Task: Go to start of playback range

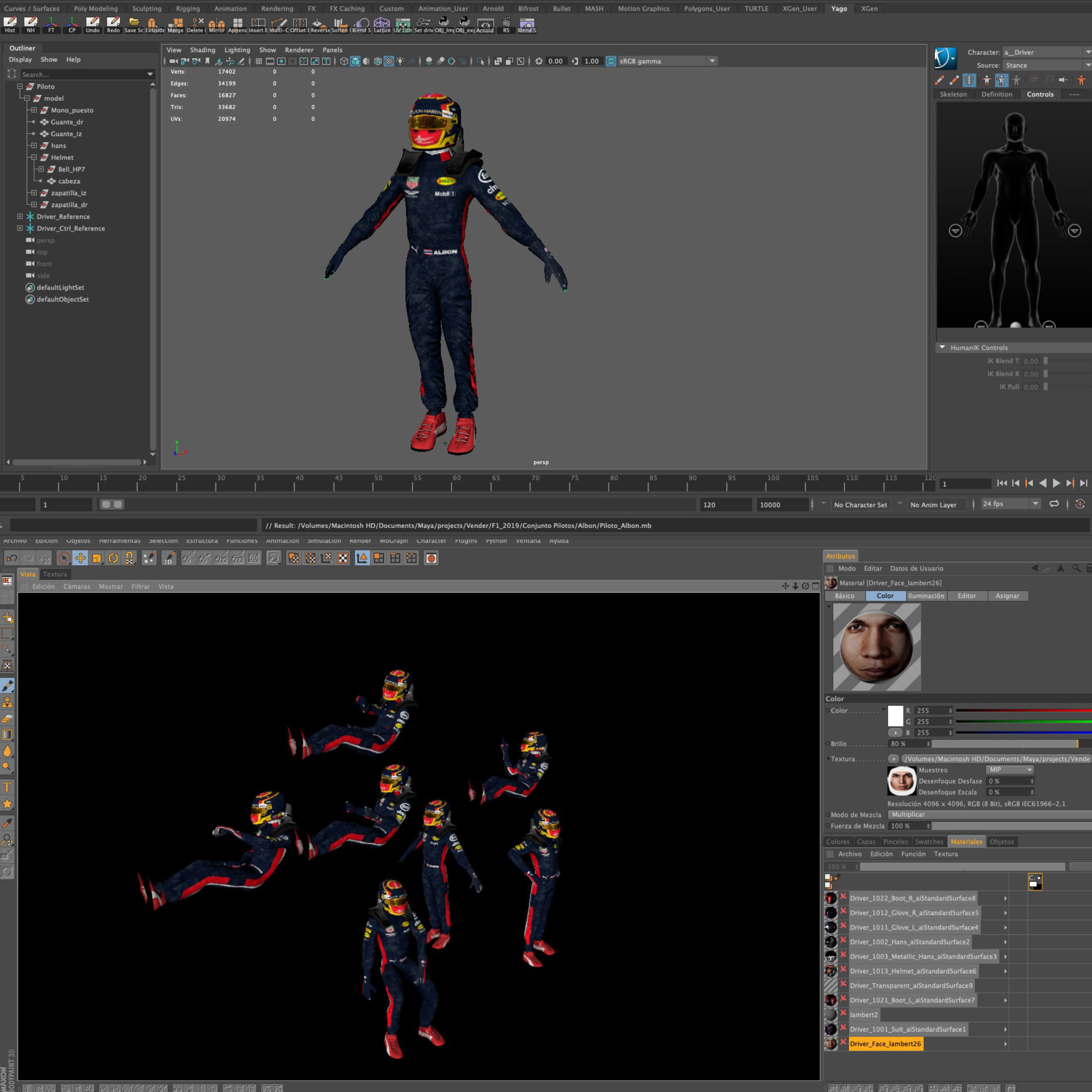Action: tap(1002, 483)
